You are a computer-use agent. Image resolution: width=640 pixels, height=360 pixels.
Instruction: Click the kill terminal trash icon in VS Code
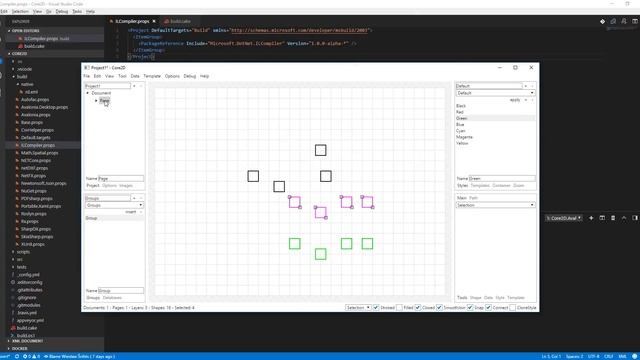coord(613,218)
